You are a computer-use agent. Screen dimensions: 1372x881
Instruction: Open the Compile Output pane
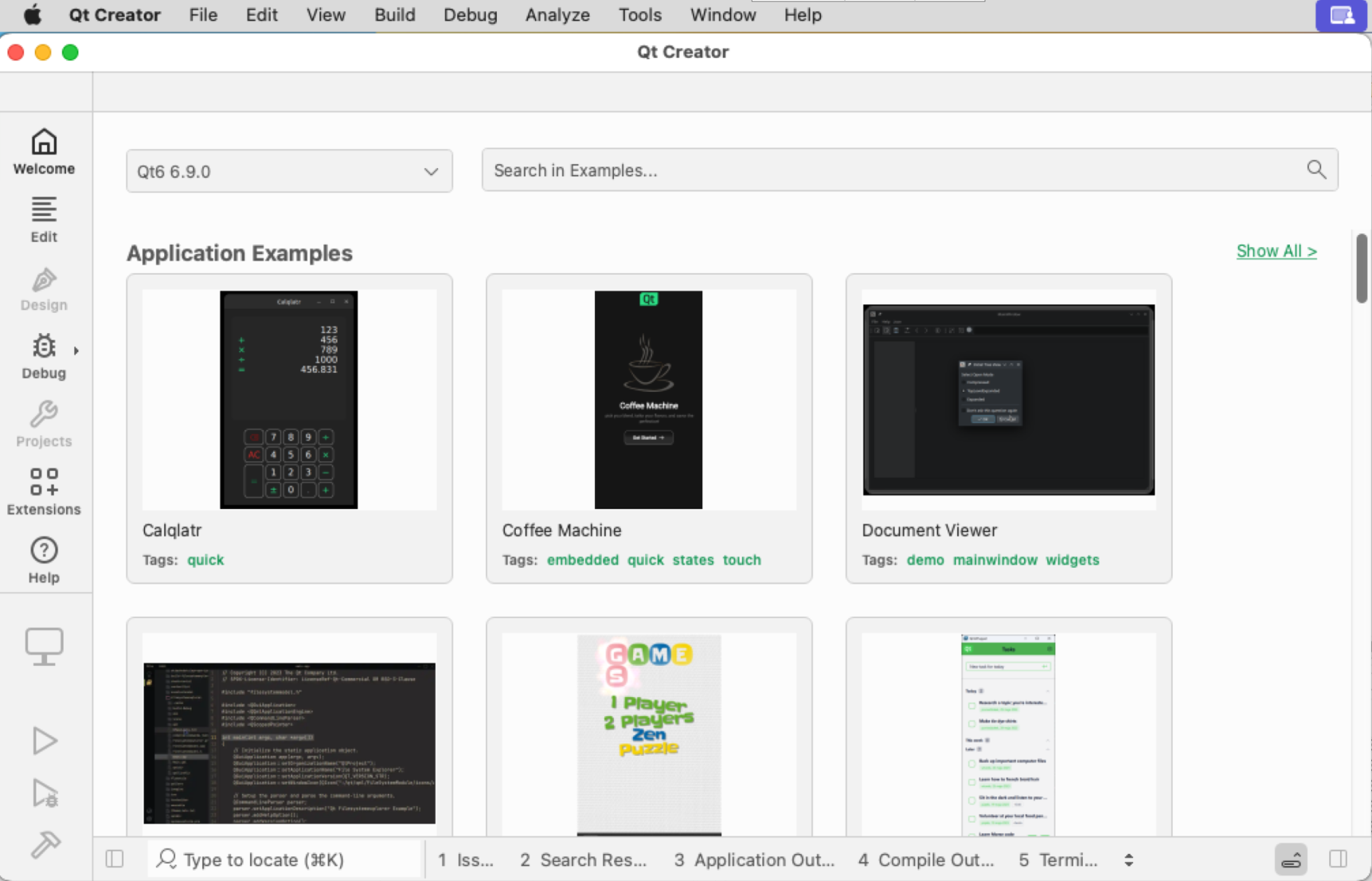[x=926, y=859]
